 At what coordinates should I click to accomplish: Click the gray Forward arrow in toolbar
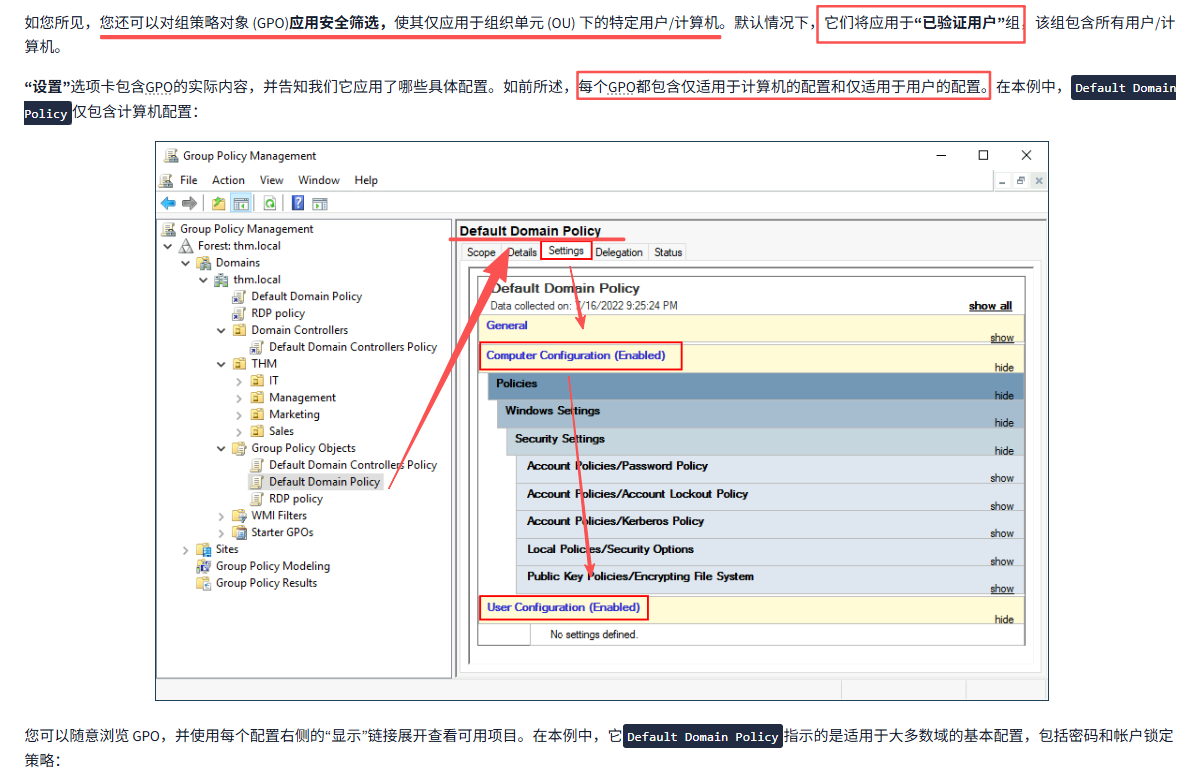(190, 203)
